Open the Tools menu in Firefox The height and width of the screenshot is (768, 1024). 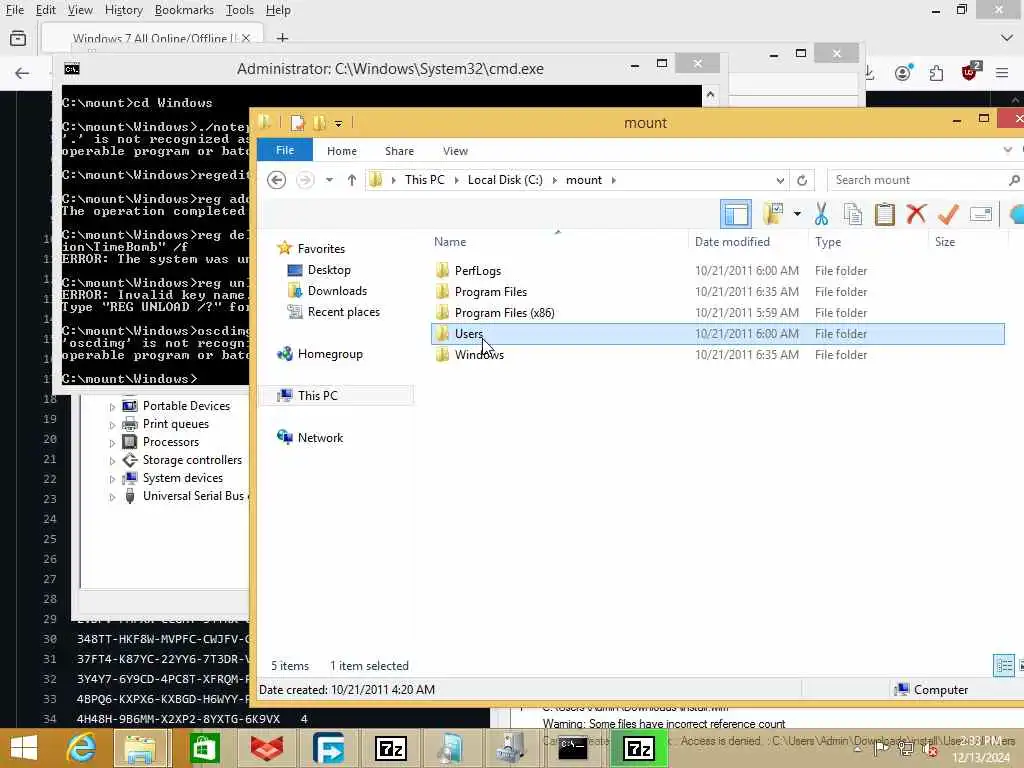pyautogui.click(x=240, y=10)
